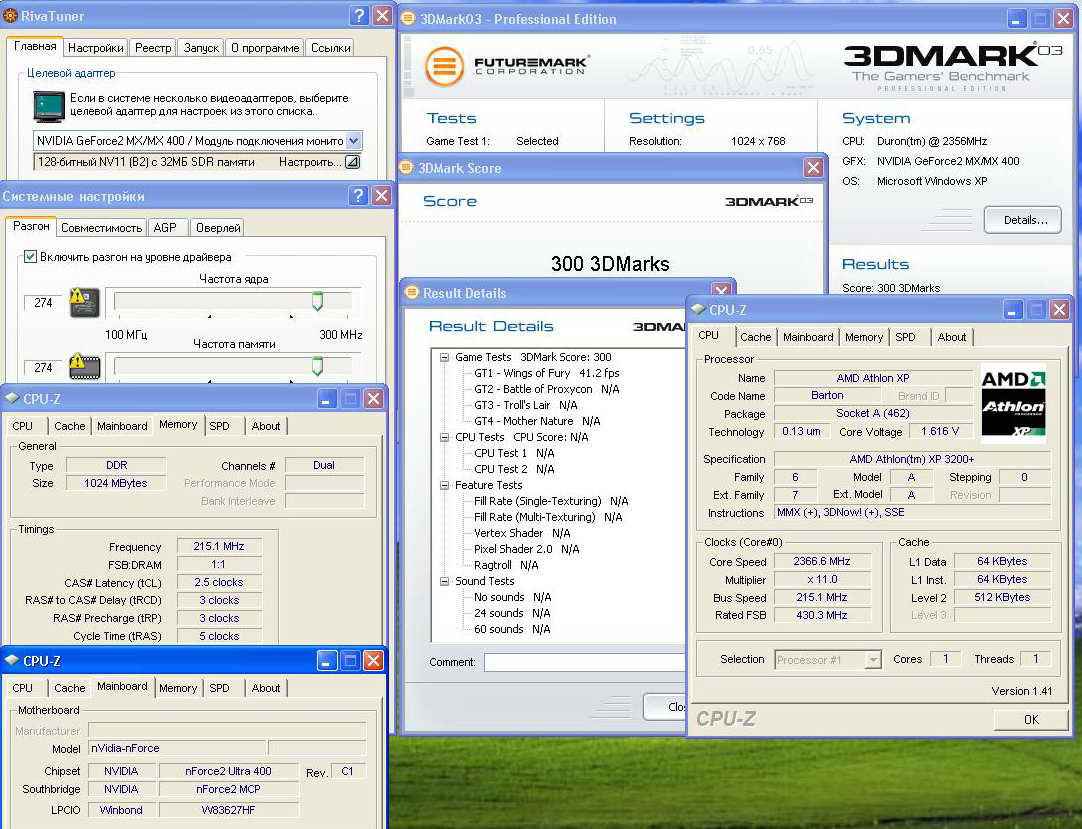Click the core clock value field 274

point(43,302)
